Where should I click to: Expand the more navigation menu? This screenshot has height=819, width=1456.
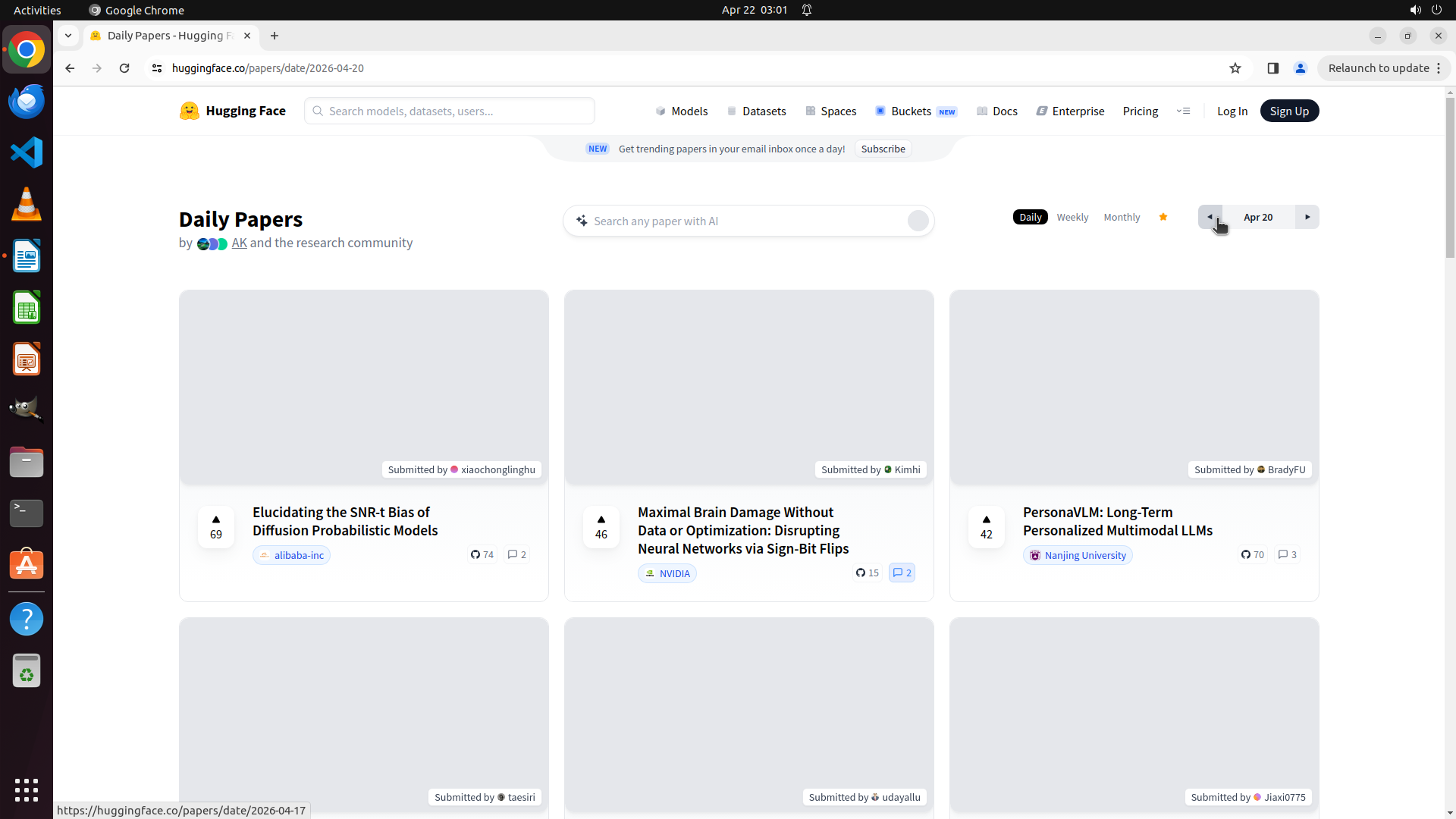[x=1183, y=111]
